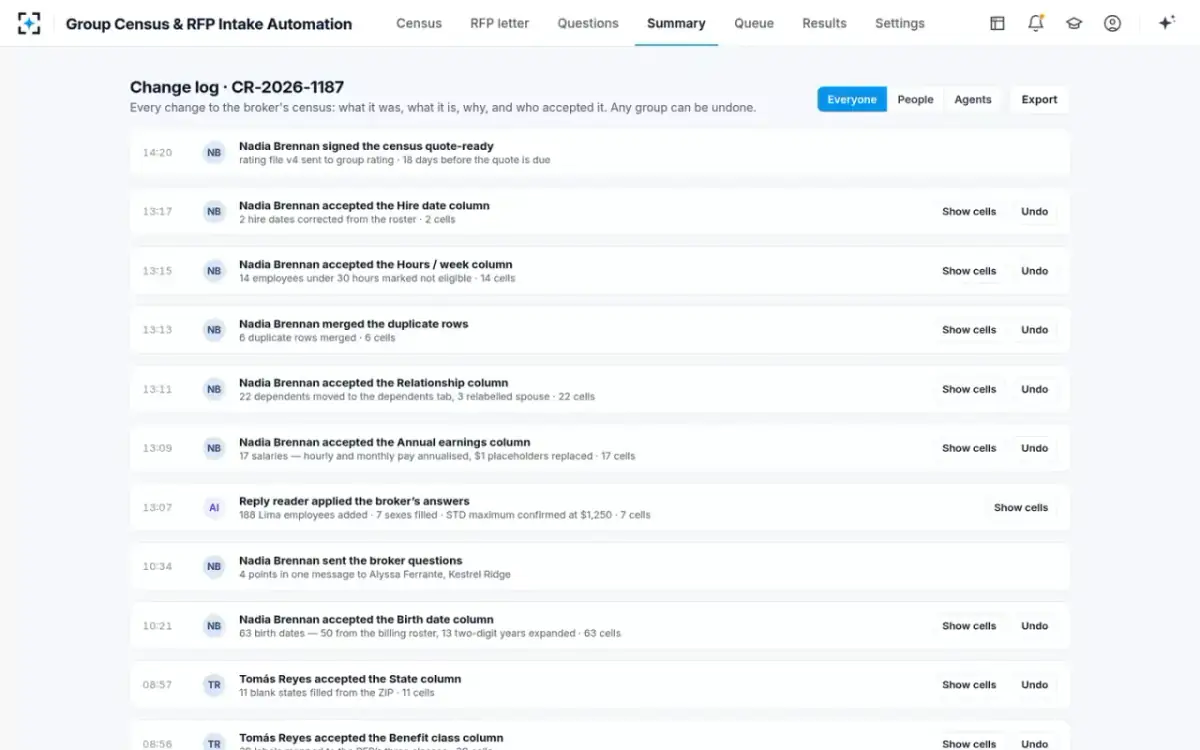
Task: Undo the Hire date column change
Action: (x=1035, y=212)
